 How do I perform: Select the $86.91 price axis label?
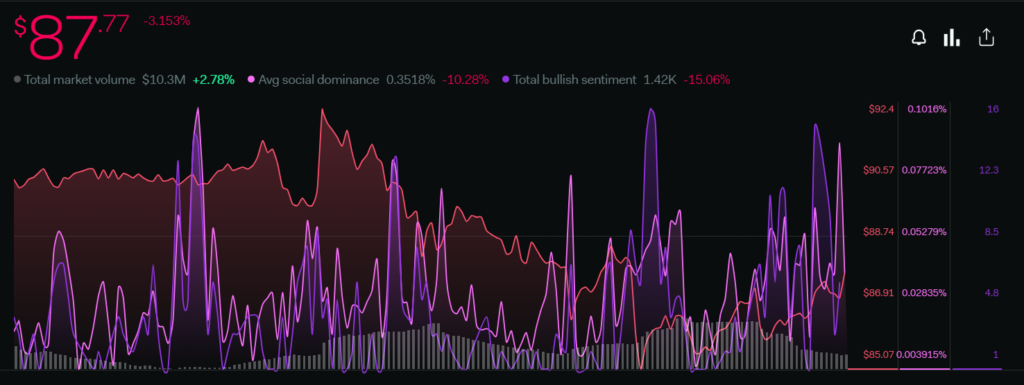(878, 292)
